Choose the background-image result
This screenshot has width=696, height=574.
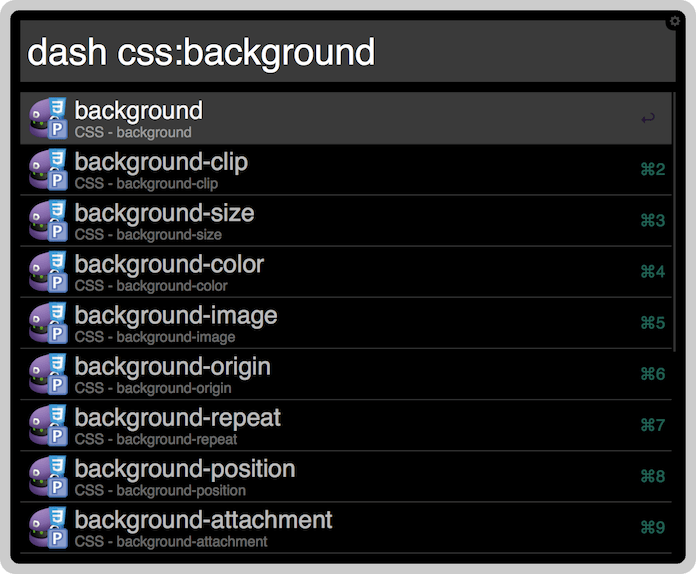(346, 323)
